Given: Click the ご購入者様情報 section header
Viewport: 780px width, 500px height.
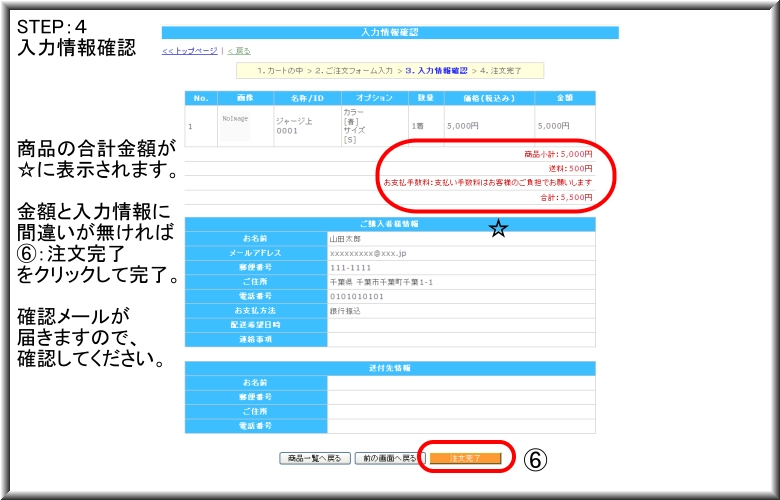Looking at the screenshot, I should [390, 223].
